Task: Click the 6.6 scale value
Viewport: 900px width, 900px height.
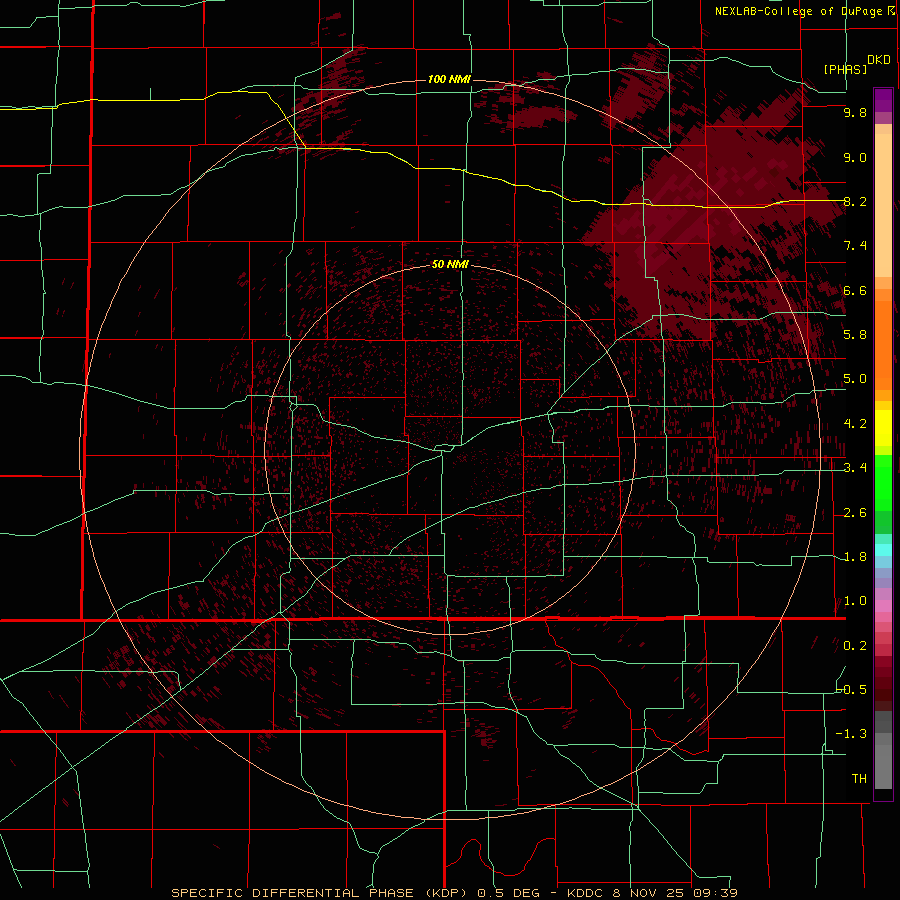Action: click(855, 290)
